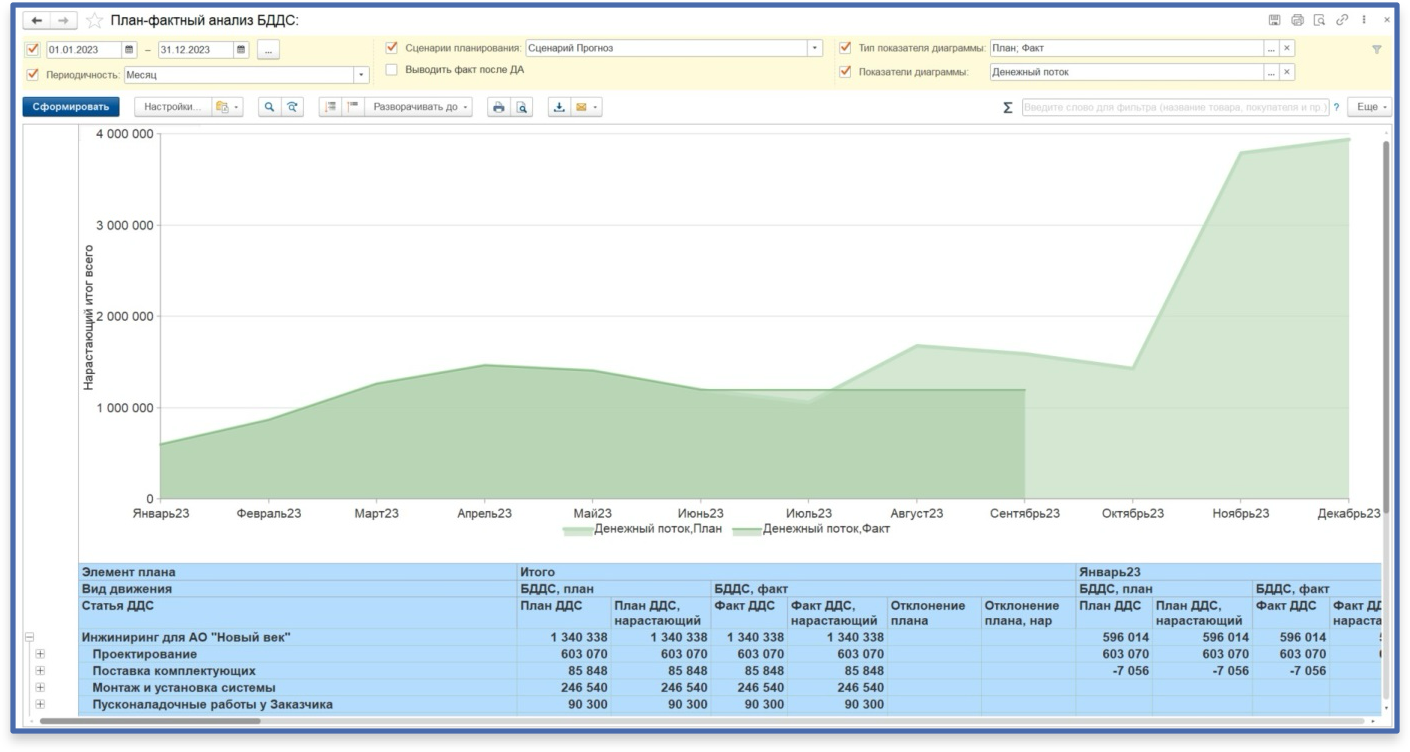Click the magnifier search icon in toolbar
1410x752 pixels.
tap(269, 107)
